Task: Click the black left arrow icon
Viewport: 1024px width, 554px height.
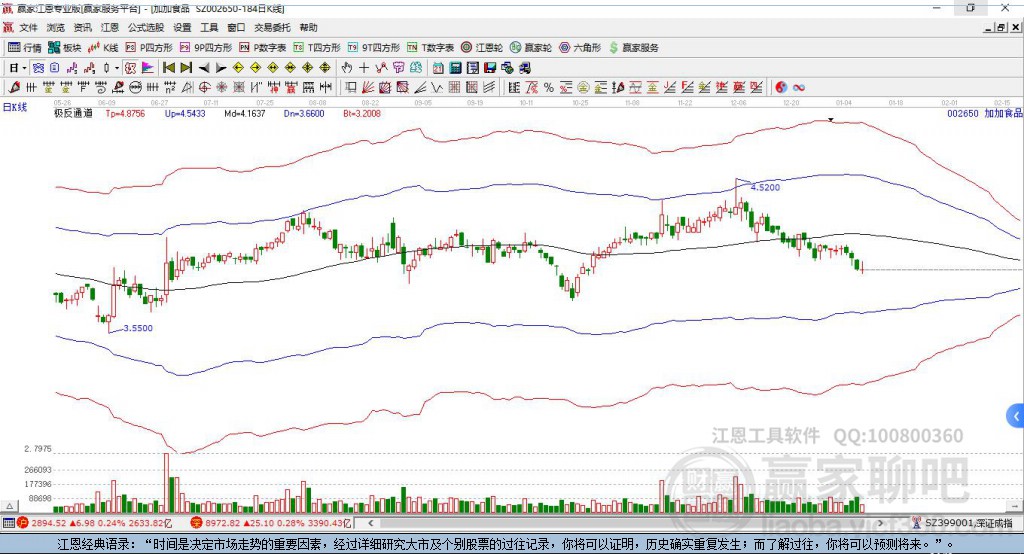Action: pyautogui.click(x=203, y=68)
